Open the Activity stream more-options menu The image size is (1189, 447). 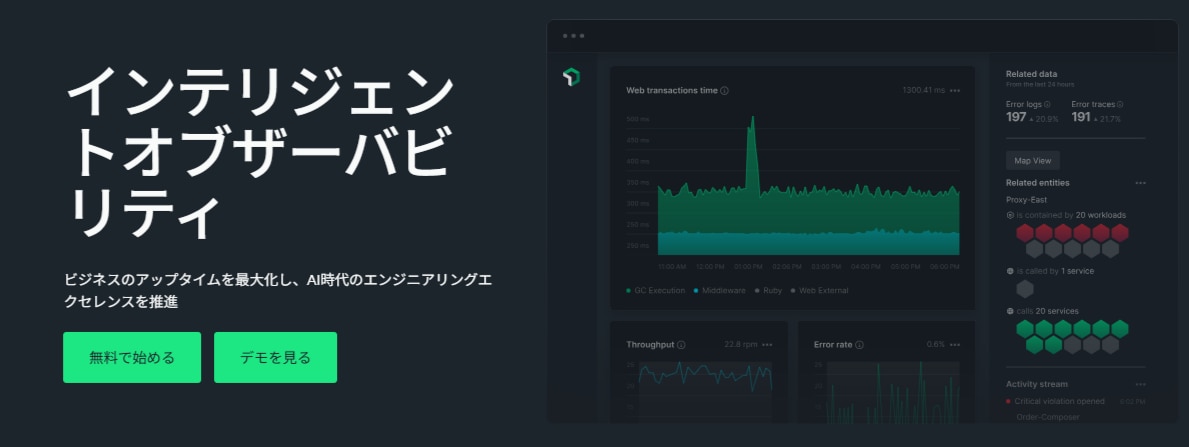click(1140, 384)
